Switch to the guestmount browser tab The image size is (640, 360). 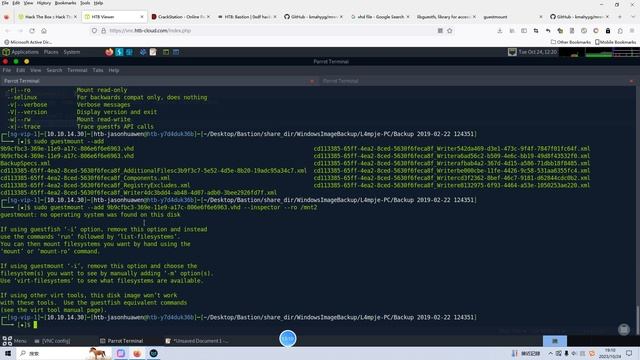click(513, 17)
